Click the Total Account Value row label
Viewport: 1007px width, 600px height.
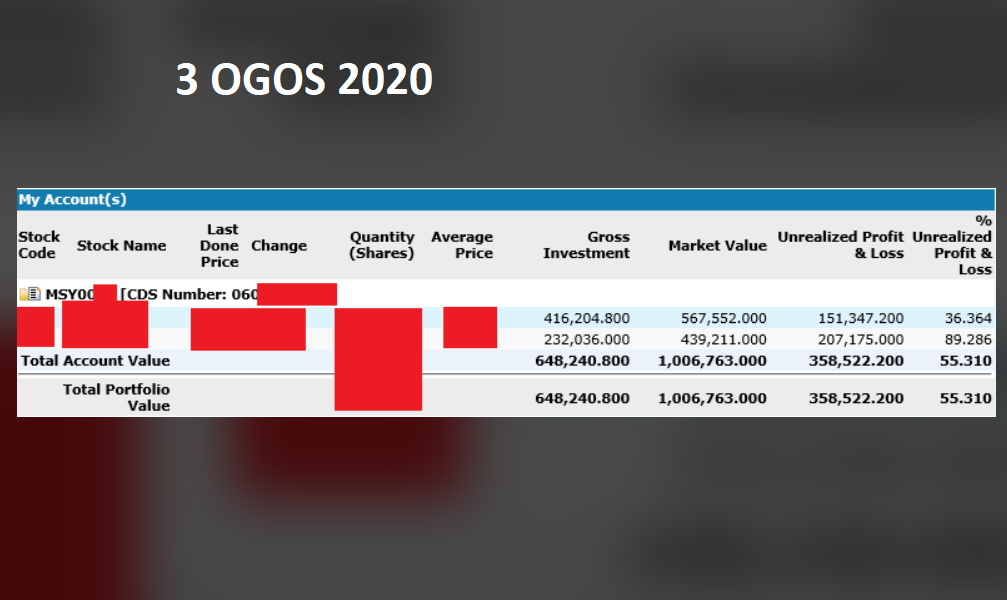[x=95, y=360]
